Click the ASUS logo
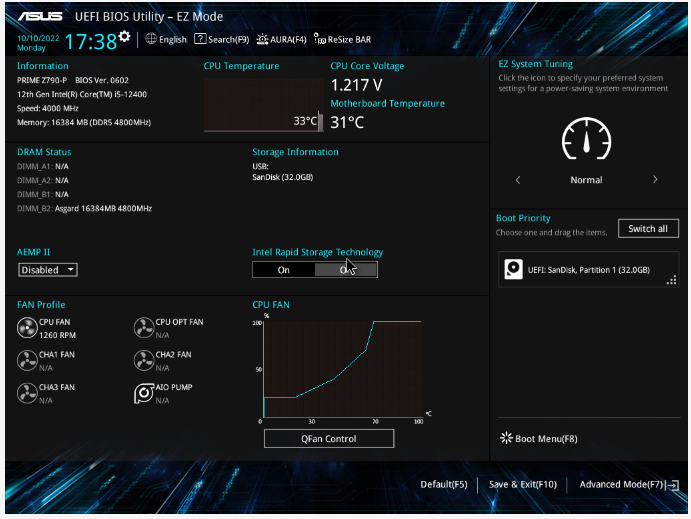This screenshot has height=519, width=691. [x=40, y=16]
